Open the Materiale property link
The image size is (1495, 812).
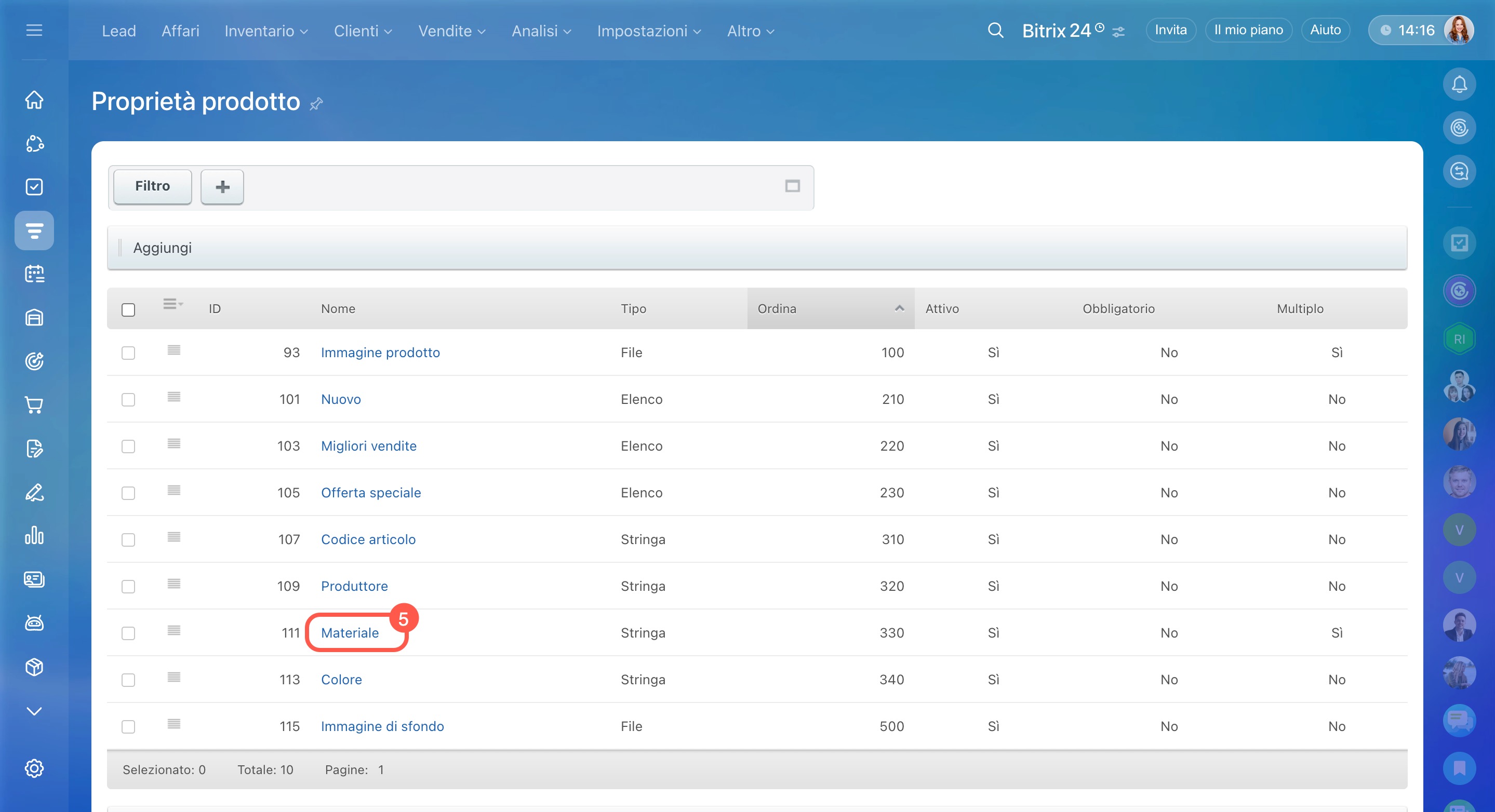(x=350, y=633)
